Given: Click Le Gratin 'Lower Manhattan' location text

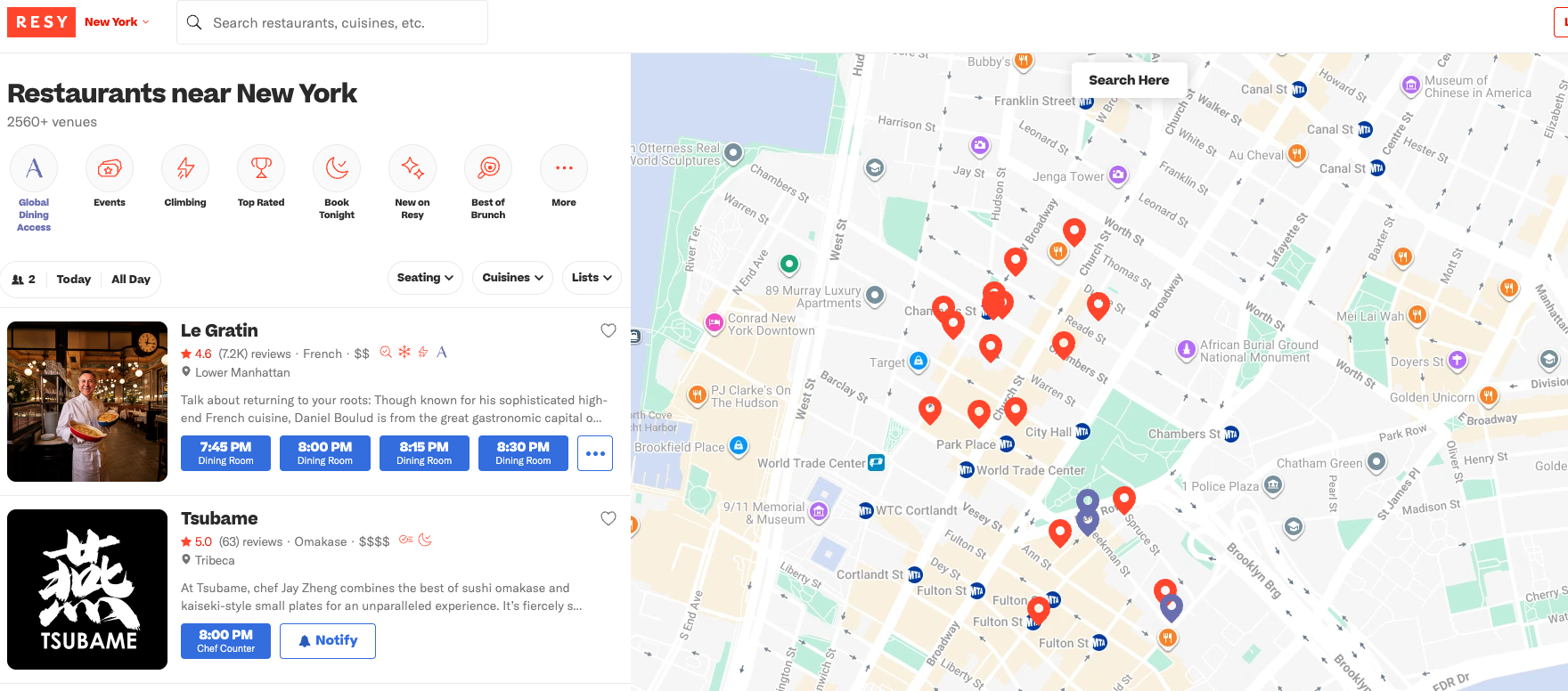Looking at the screenshot, I should tap(242, 372).
